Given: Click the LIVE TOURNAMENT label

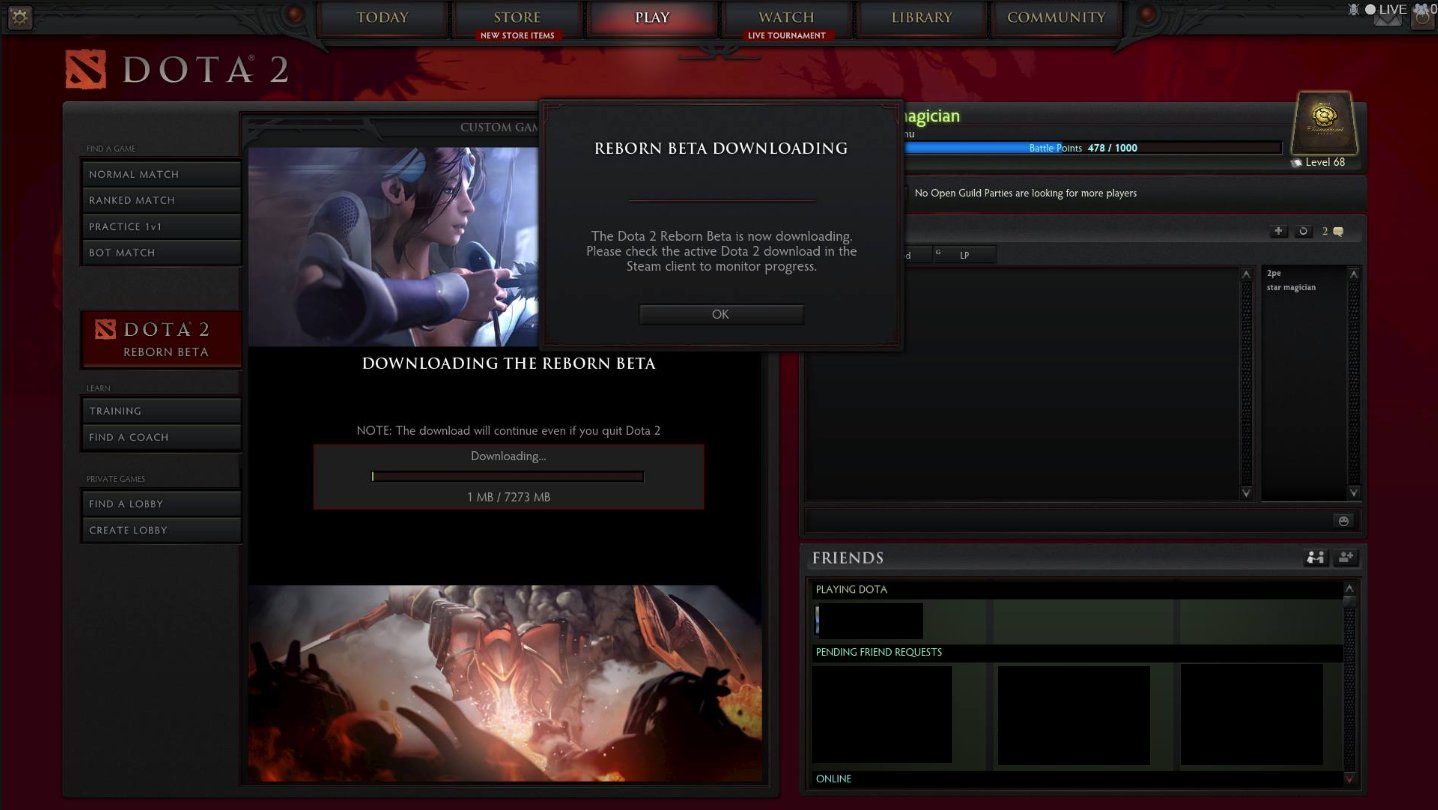Looking at the screenshot, I should point(787,35).
